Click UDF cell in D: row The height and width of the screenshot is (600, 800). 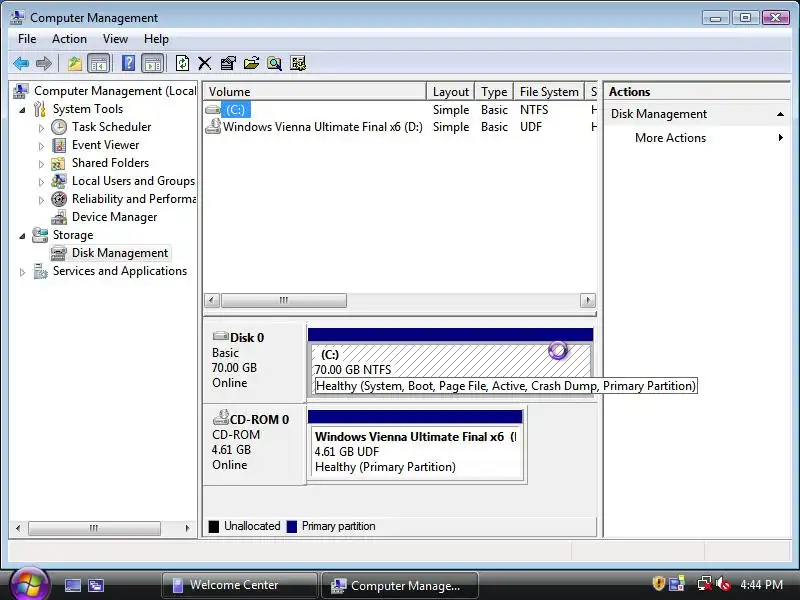[531, 127]
